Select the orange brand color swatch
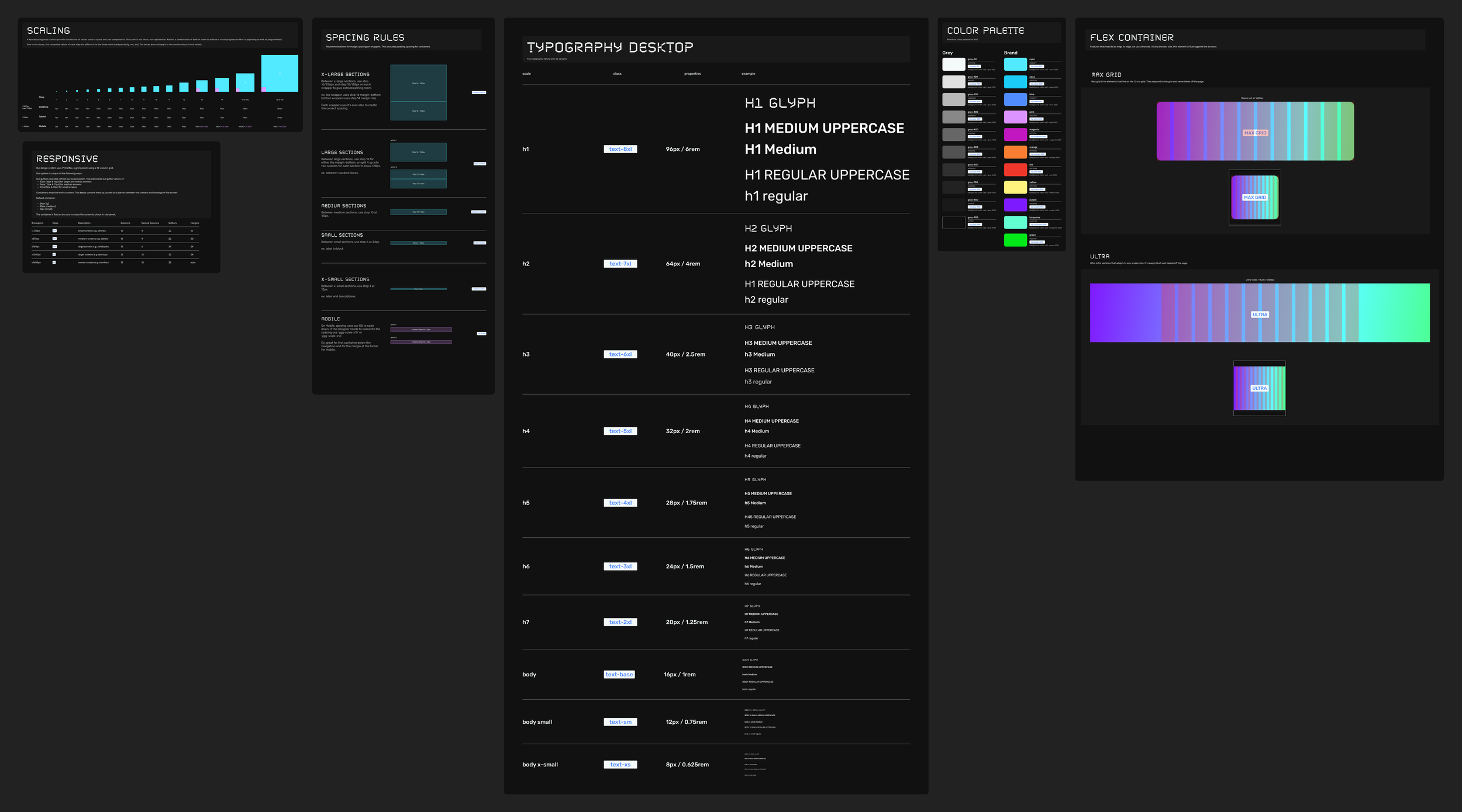 pos(1015,152)
